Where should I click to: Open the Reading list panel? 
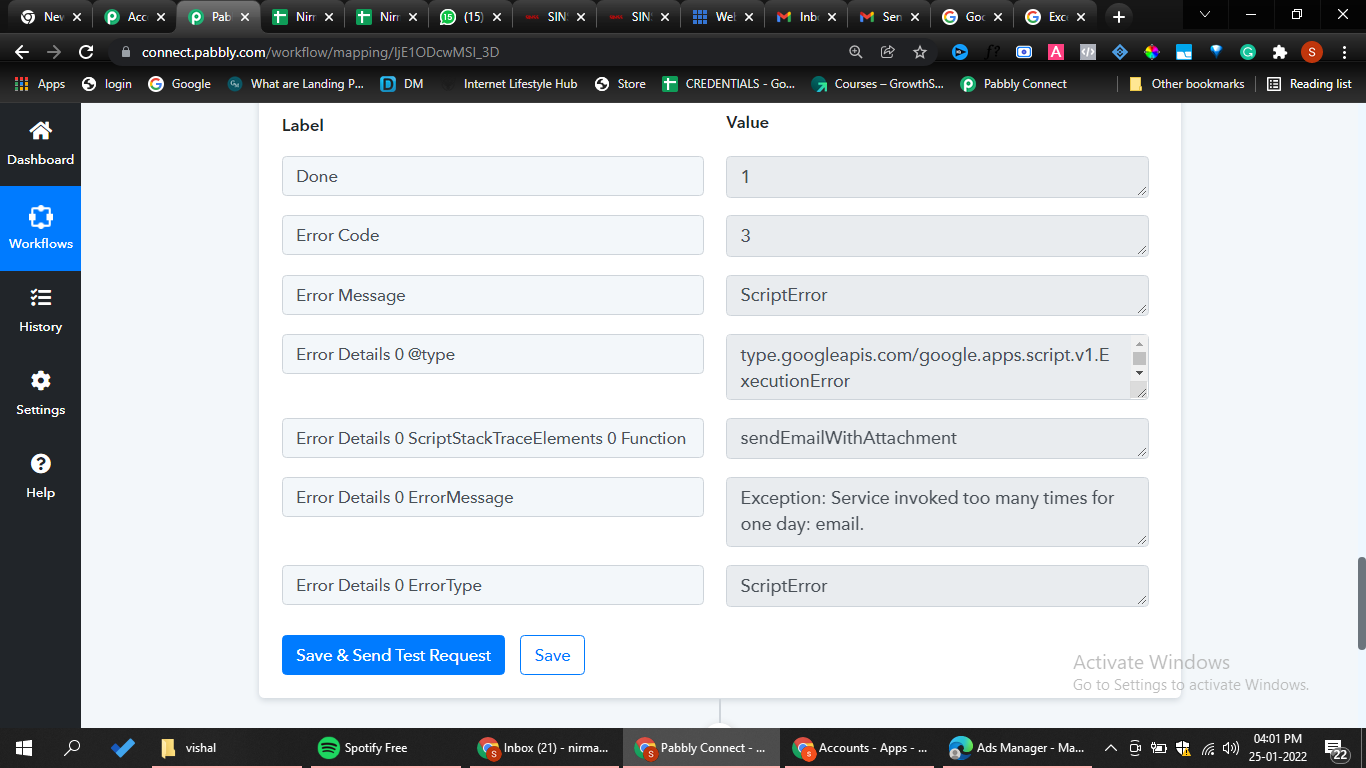(x=1309, y=84)
